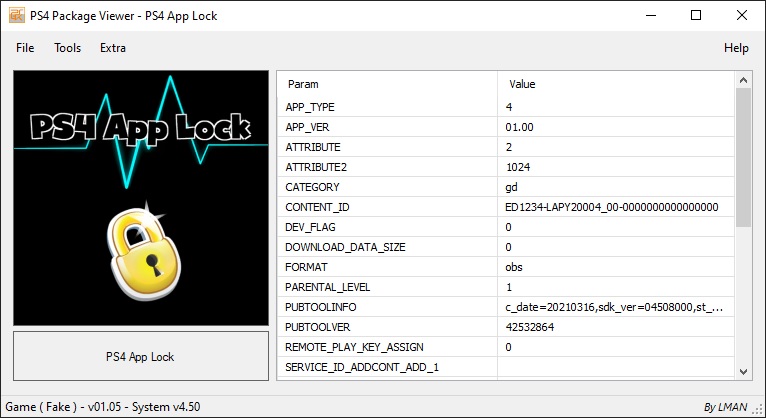Select the ATTRIBUTE param cell
Viewport: 766px width, 418px height.
point(387,147)
